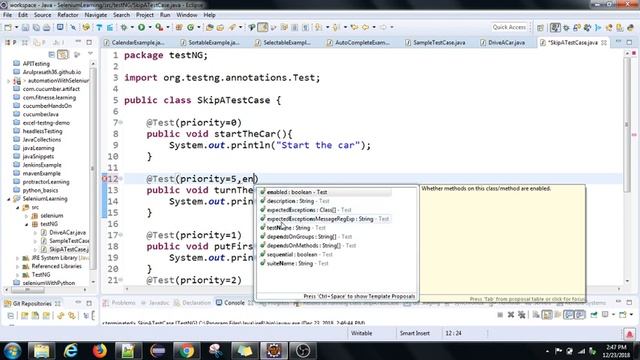Click the Print toolbar icon

click(47, 27)
